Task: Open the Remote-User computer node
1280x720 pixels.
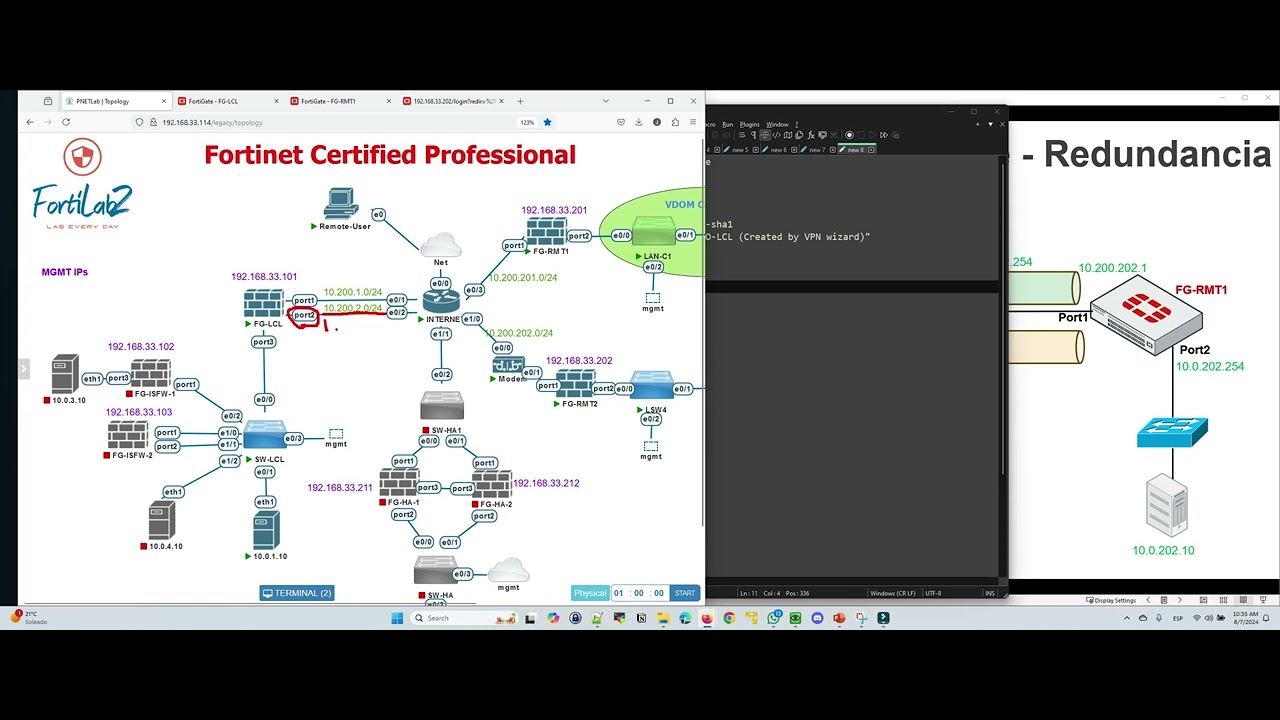Action: click(x=341, y=204)
